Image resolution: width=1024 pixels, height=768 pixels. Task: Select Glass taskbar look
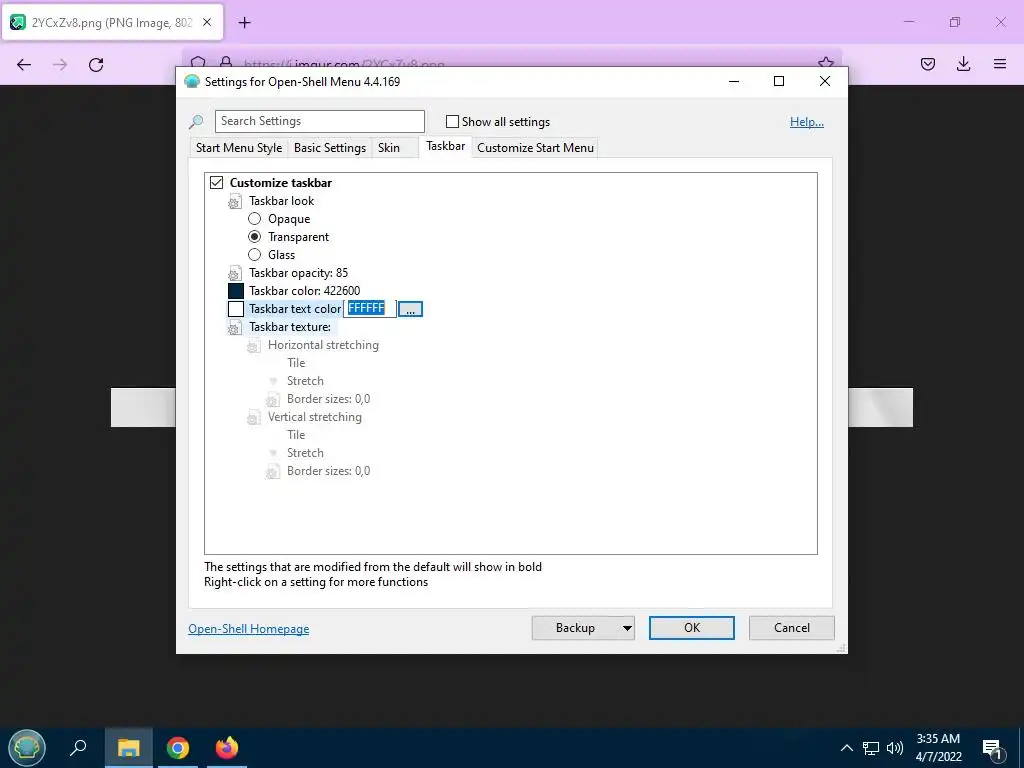(x=255, y=255)
